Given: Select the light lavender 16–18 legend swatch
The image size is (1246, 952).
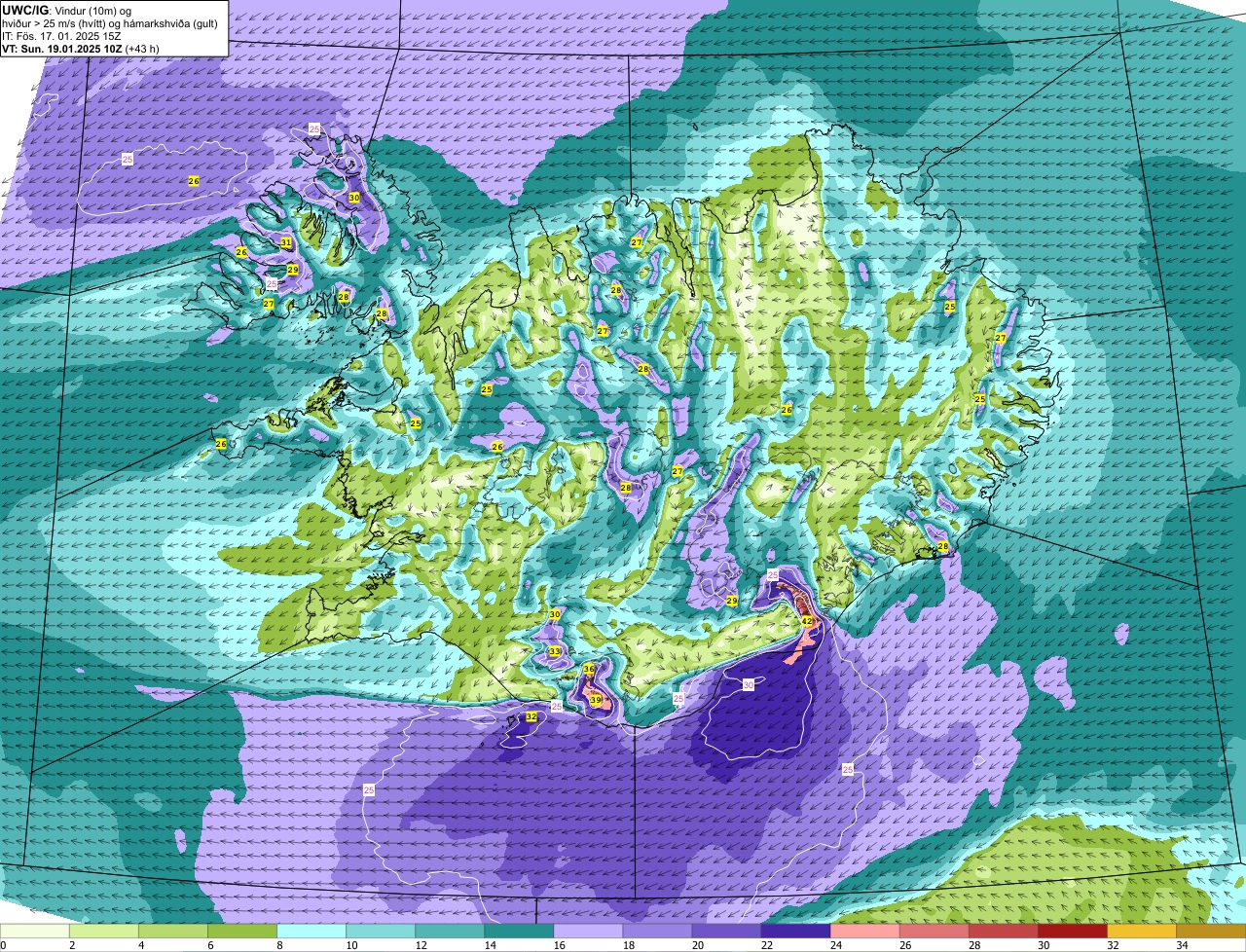Looking at the screenshot, I should [x=588, y=931].
